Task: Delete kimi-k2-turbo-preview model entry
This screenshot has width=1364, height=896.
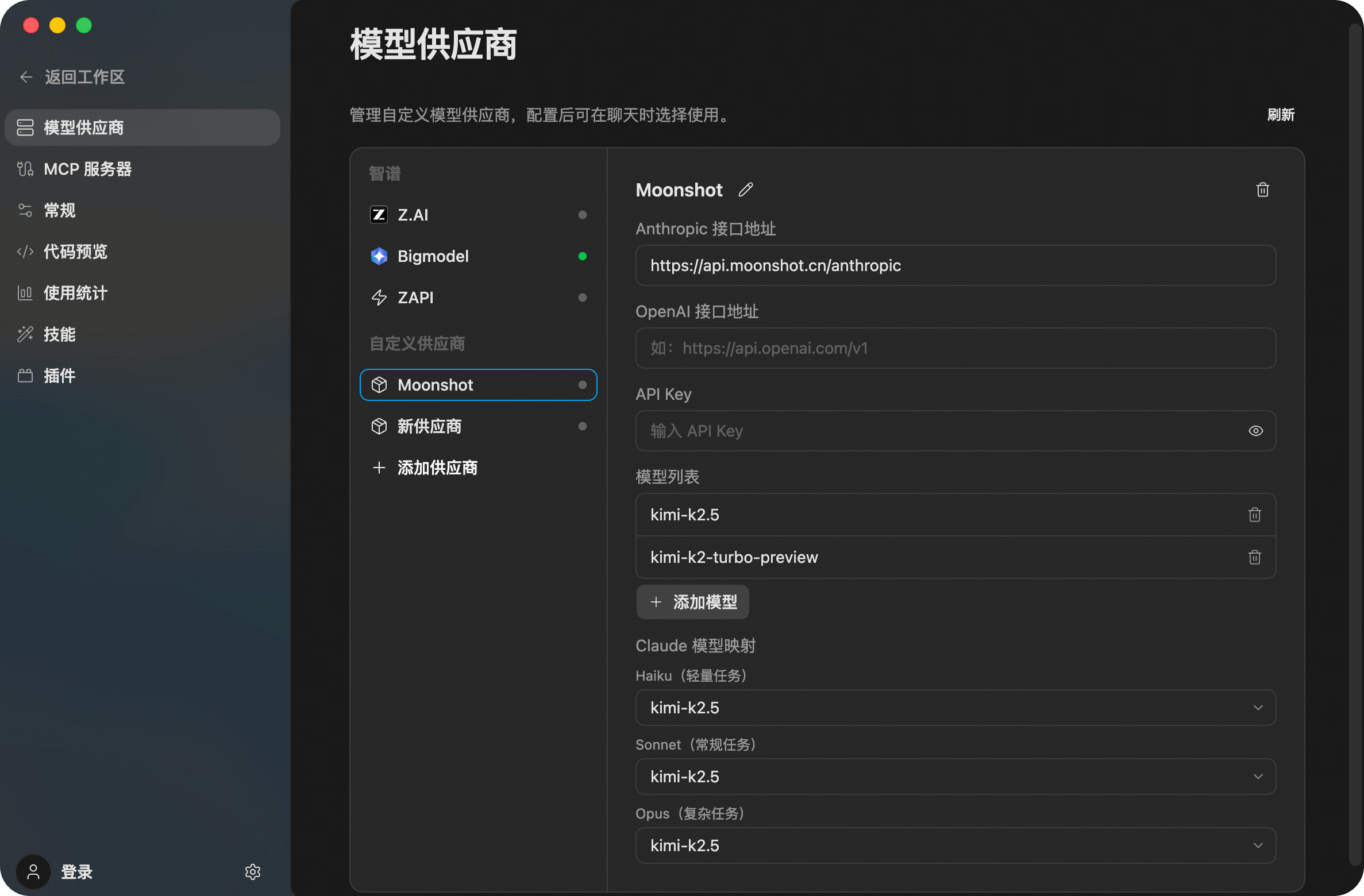Action: [1254, 557]
